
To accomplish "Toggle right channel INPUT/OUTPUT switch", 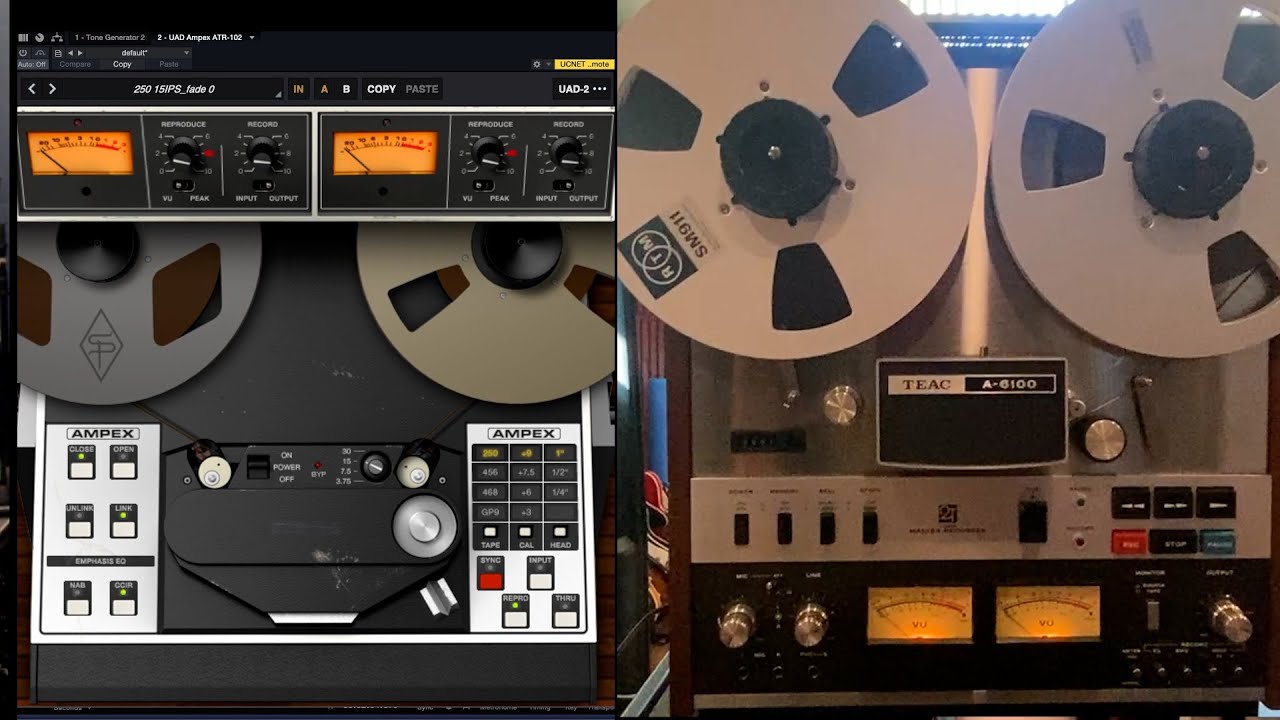I will click(x=562, y=185).
